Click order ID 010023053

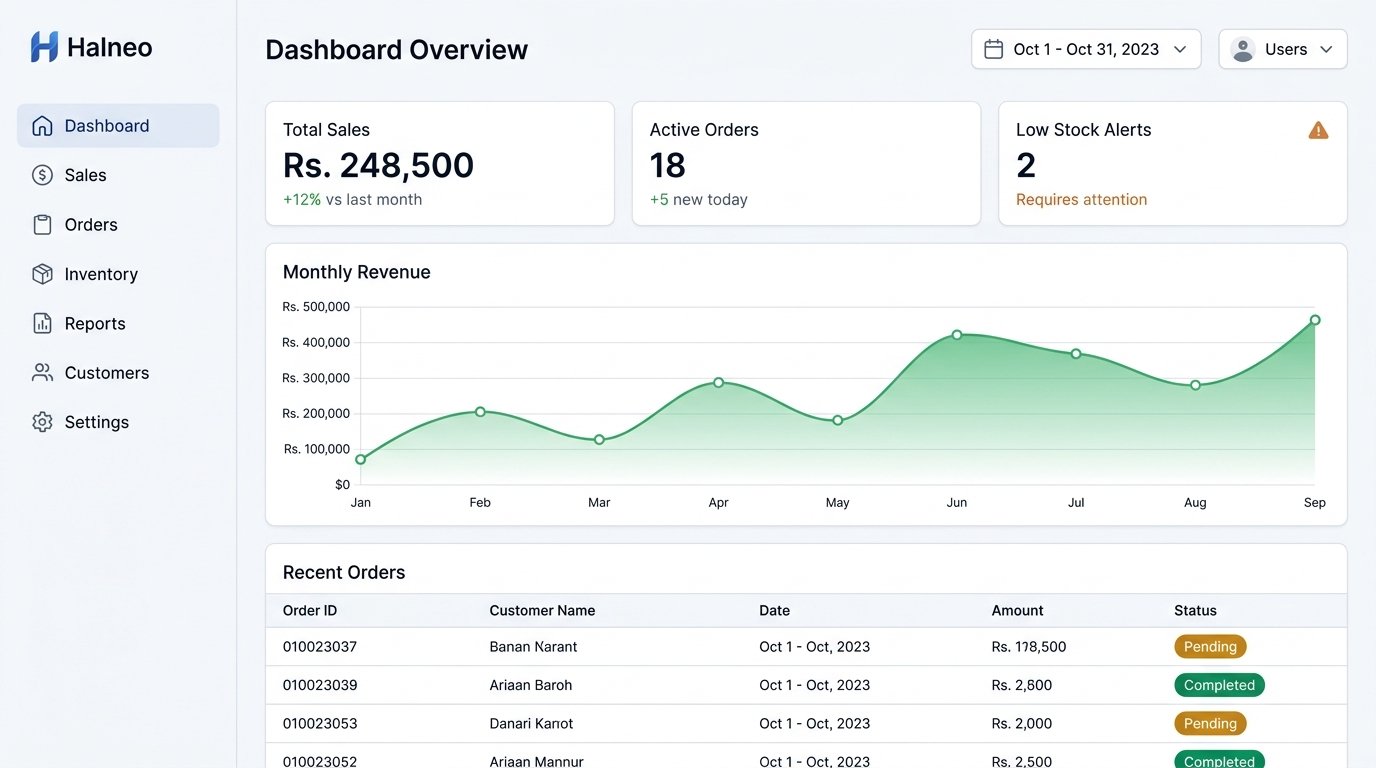(x=320, y=723)
